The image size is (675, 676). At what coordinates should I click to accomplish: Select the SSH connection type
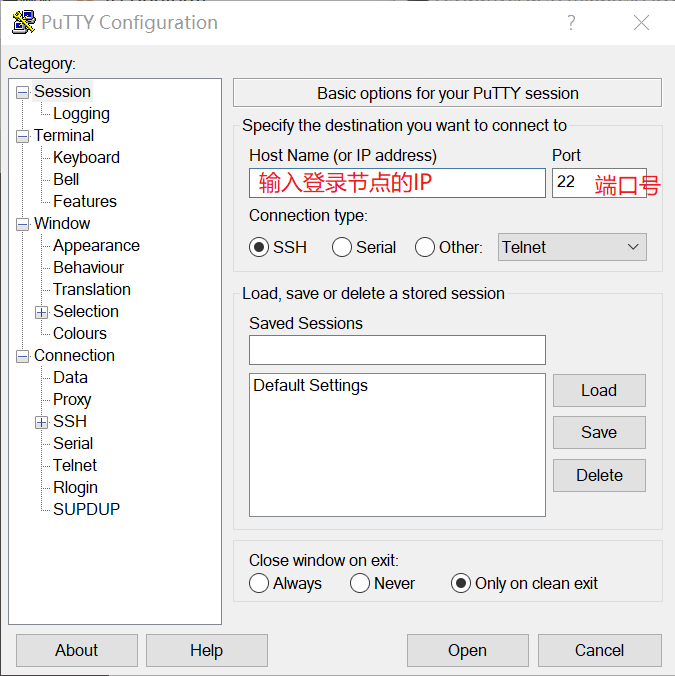tap(260, 247)
